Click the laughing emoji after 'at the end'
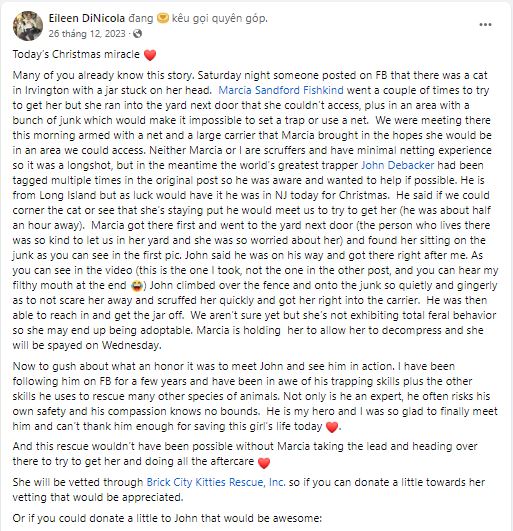This screenshot has height=531, width=513. [x=137, y=286]
